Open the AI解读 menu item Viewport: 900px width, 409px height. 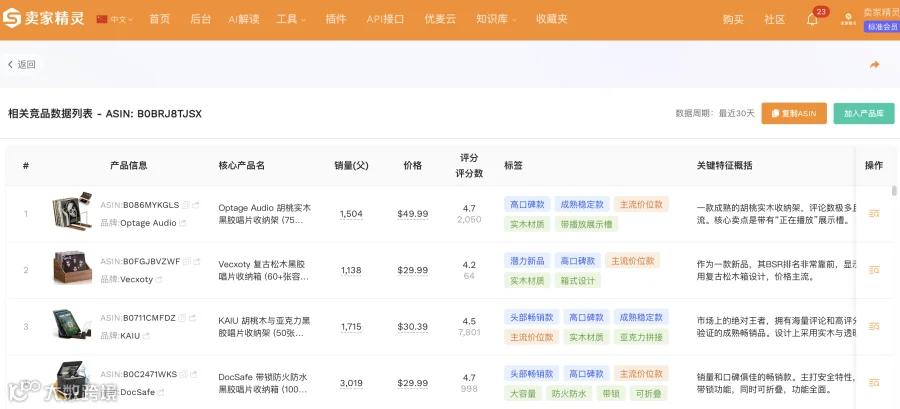point(243,19)
